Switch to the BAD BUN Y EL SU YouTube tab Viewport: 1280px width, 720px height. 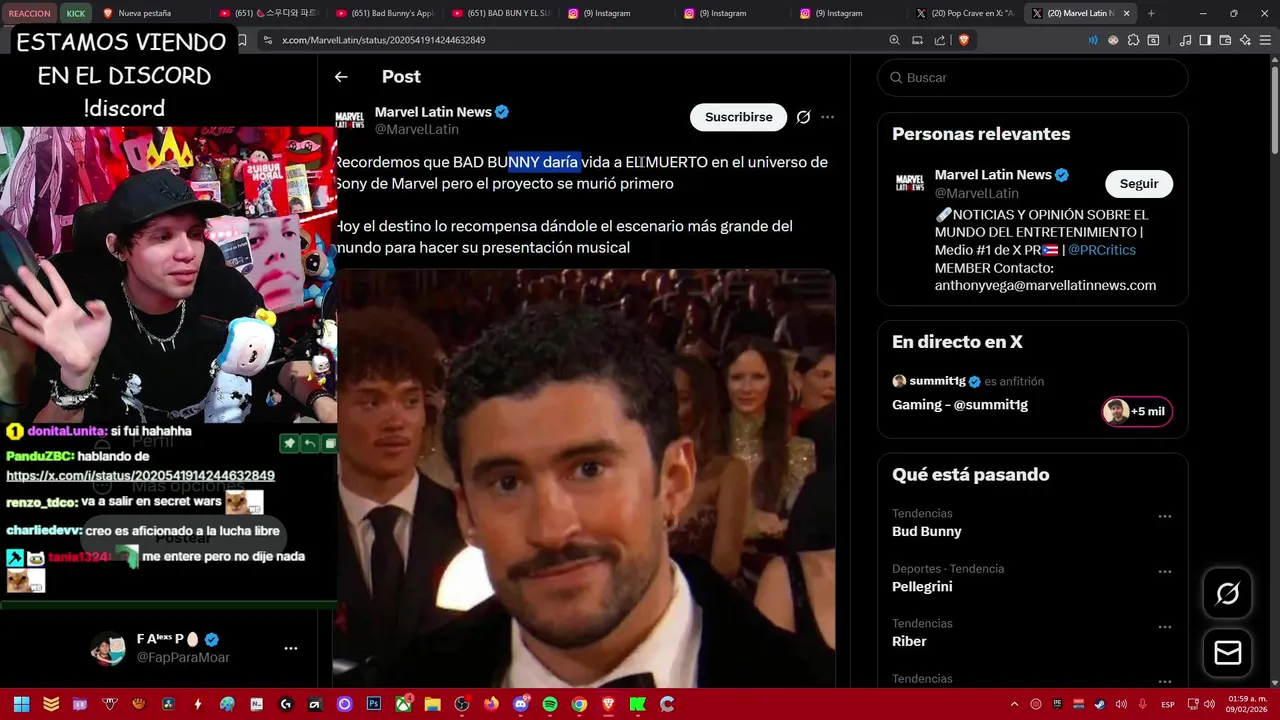tap(501, 13)
